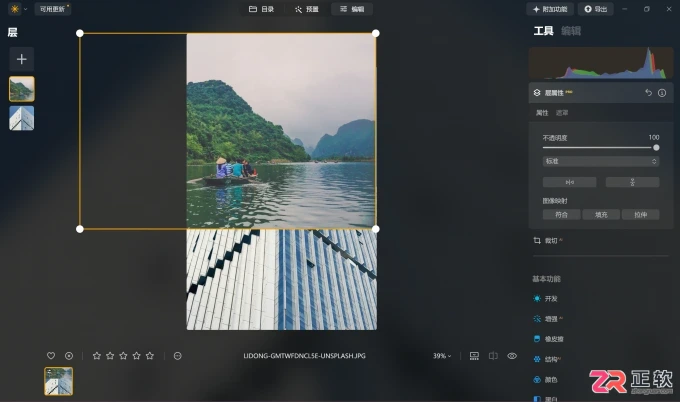Viewport: 680px width, 402px height.
Task: Click the opacity value 100
Action: 654,137
